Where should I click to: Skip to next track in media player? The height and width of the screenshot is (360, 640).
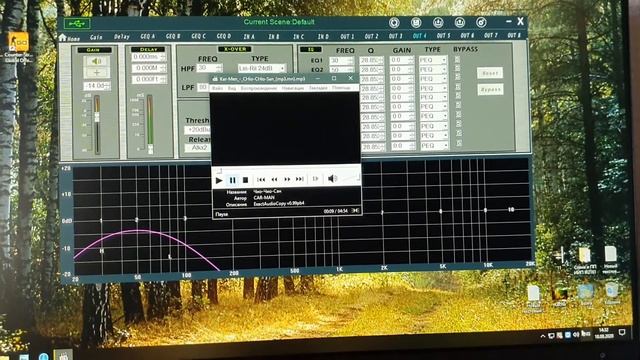coord(300,179)
